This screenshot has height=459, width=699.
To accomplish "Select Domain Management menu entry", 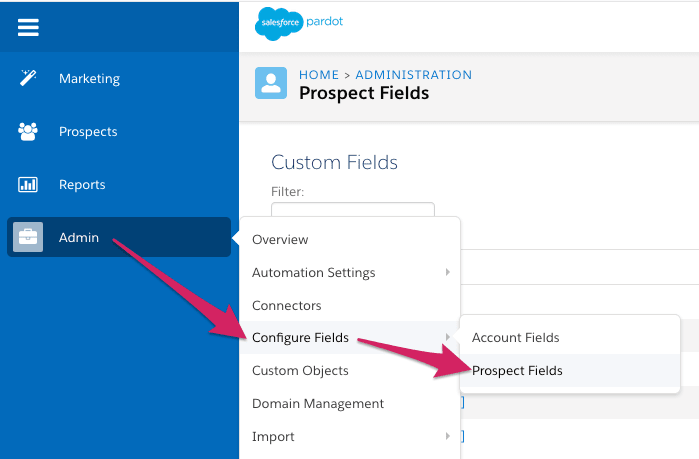I will click(x=350, y=403).
